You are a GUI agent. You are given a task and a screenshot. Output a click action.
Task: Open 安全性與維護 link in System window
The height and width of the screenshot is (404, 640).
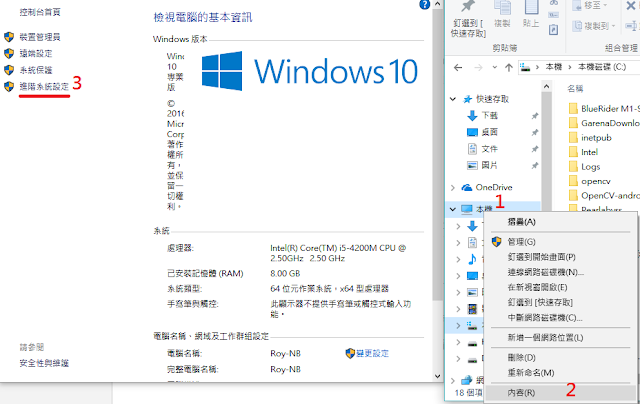pyautogui.click(x=44, y=363)
